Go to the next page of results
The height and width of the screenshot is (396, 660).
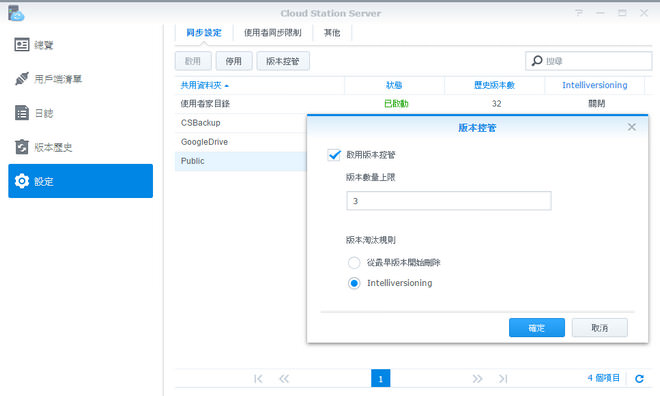477,379
